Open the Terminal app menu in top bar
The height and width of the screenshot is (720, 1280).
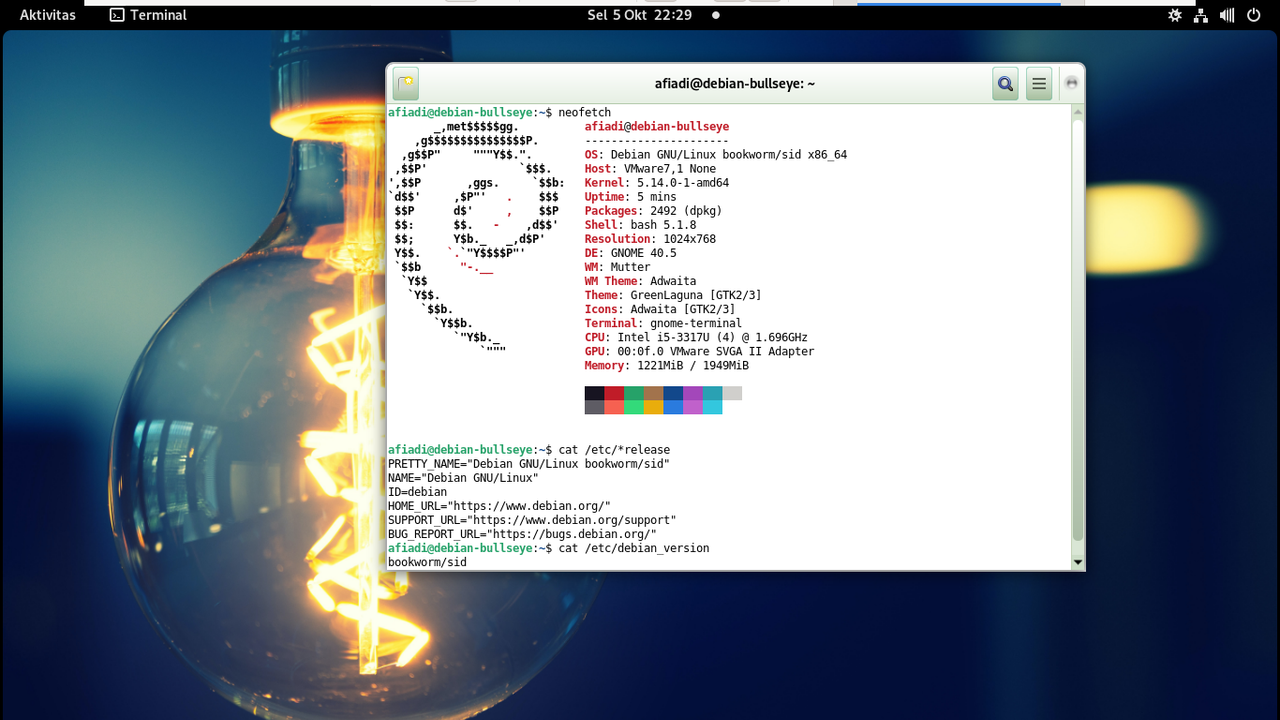click(148, 15)
